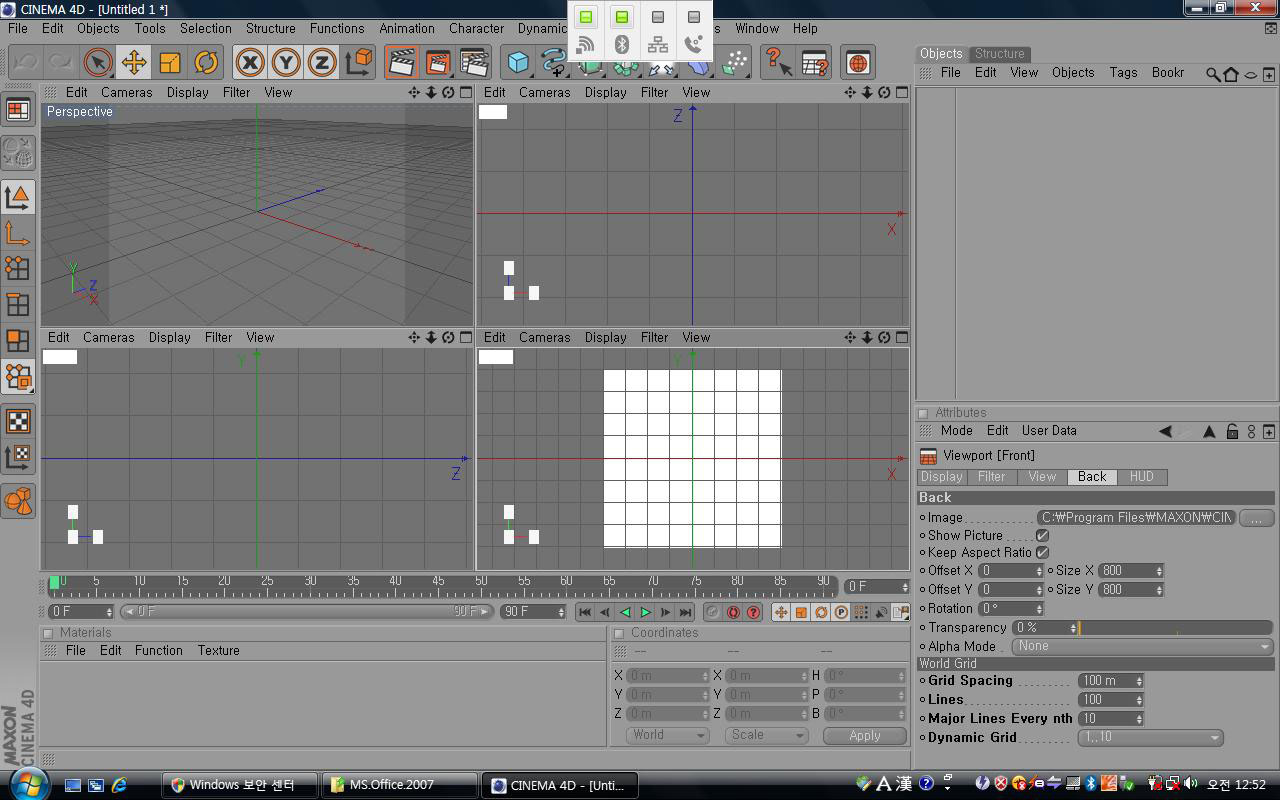Screen dimensions: 1280x800
Task: Click the Undo arrow in toolbar
Action: [x=26, y=62]
